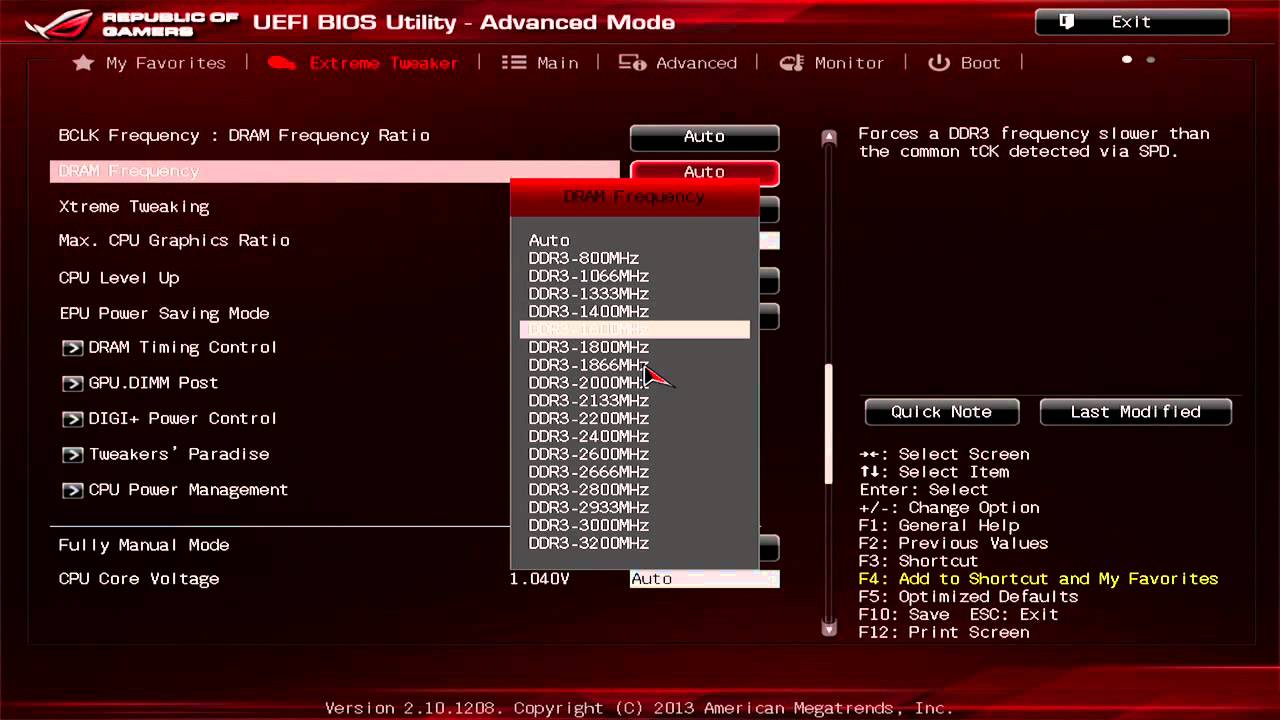
Task: Click the GPU.DIMM Post submenu arrow icon
Action: (x=72, y=383)
